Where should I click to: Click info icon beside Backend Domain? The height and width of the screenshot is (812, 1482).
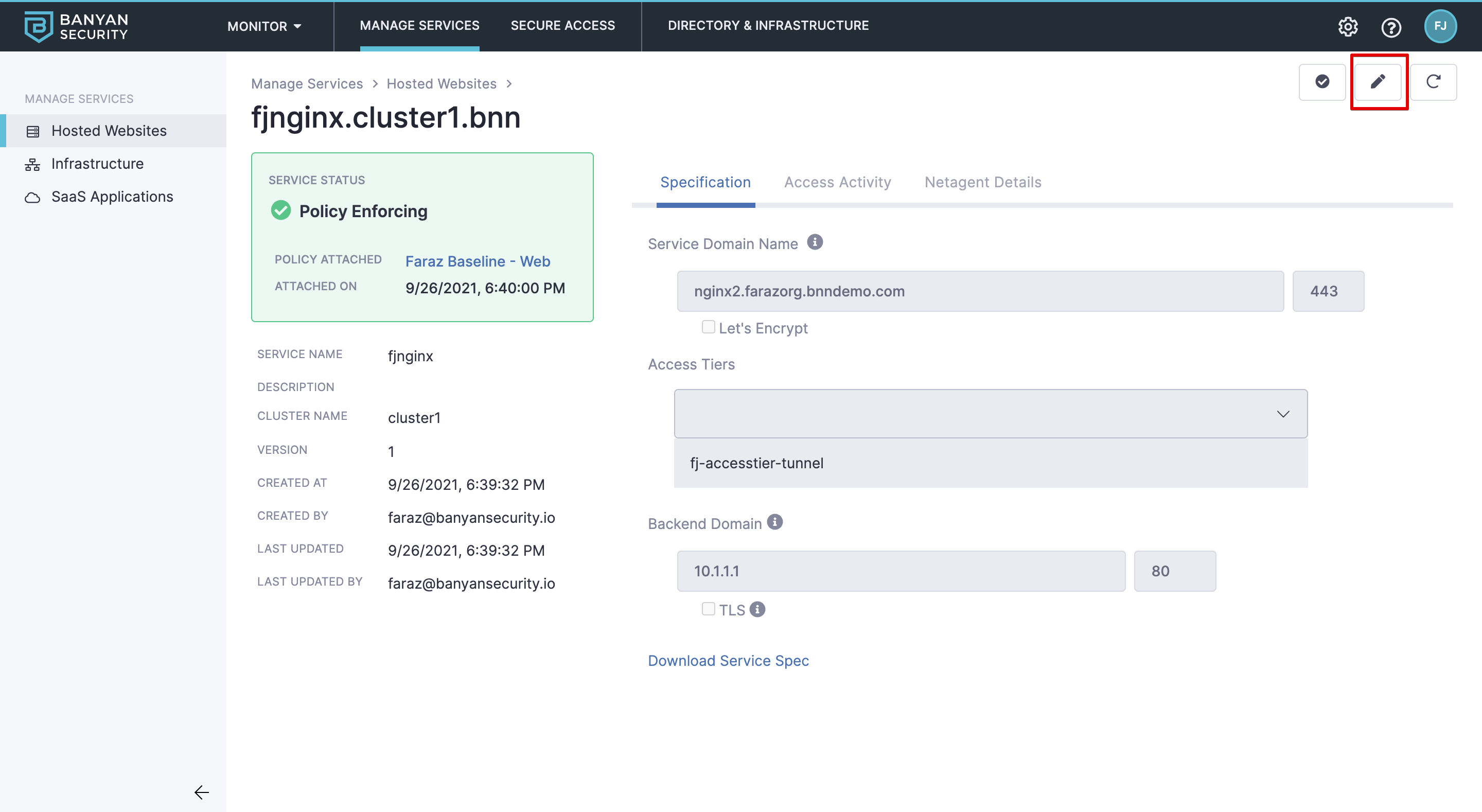[x=774, y=522]
